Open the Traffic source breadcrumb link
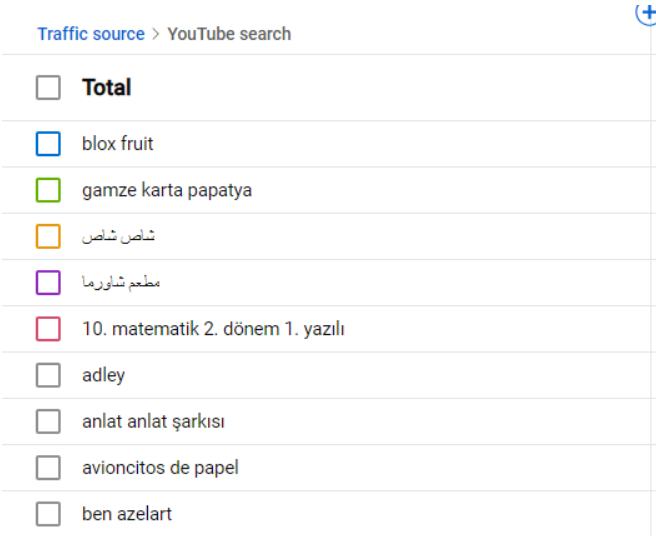 point(91,34)
